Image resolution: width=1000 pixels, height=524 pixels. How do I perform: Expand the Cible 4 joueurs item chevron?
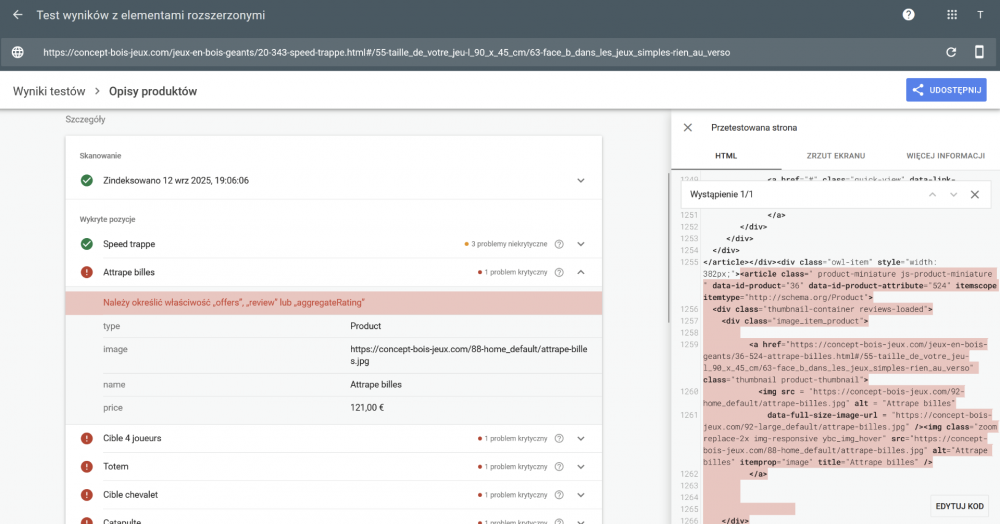(581, 439)
